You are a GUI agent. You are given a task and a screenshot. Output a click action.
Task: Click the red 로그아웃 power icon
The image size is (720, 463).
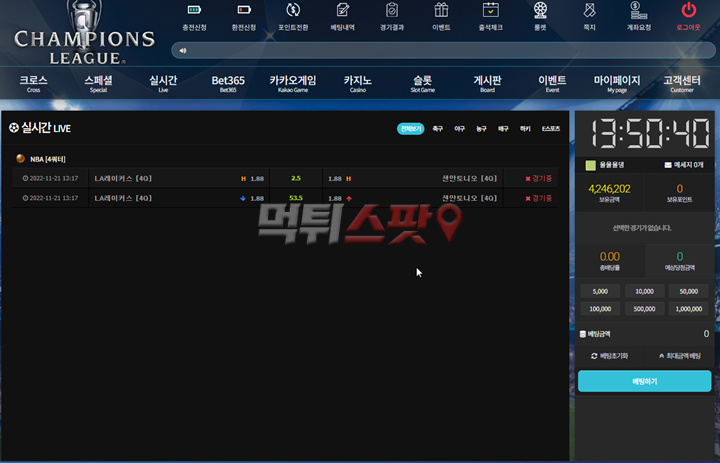pyautogui.click(x=688, y=10)
